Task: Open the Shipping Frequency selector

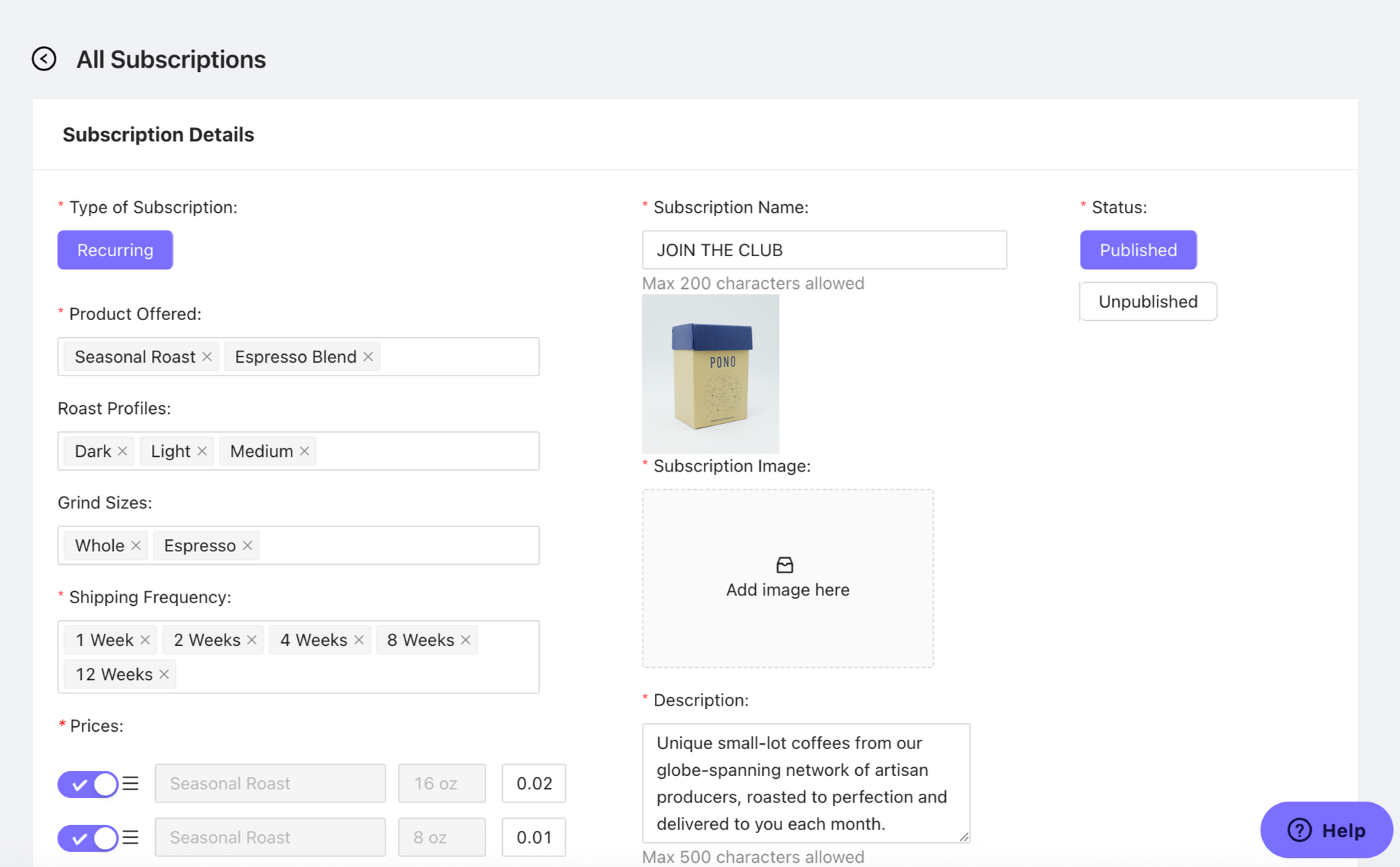Action: point(356,674)
